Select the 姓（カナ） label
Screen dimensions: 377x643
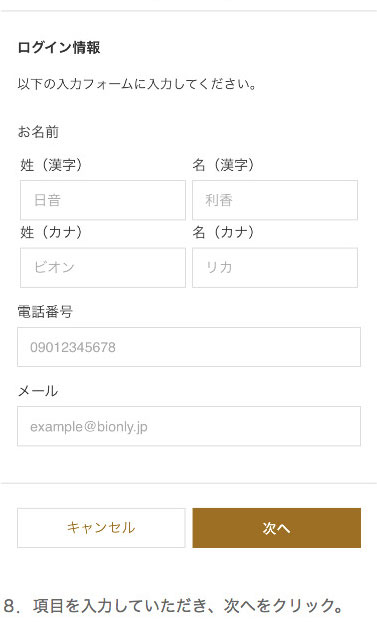pos(51,233)
